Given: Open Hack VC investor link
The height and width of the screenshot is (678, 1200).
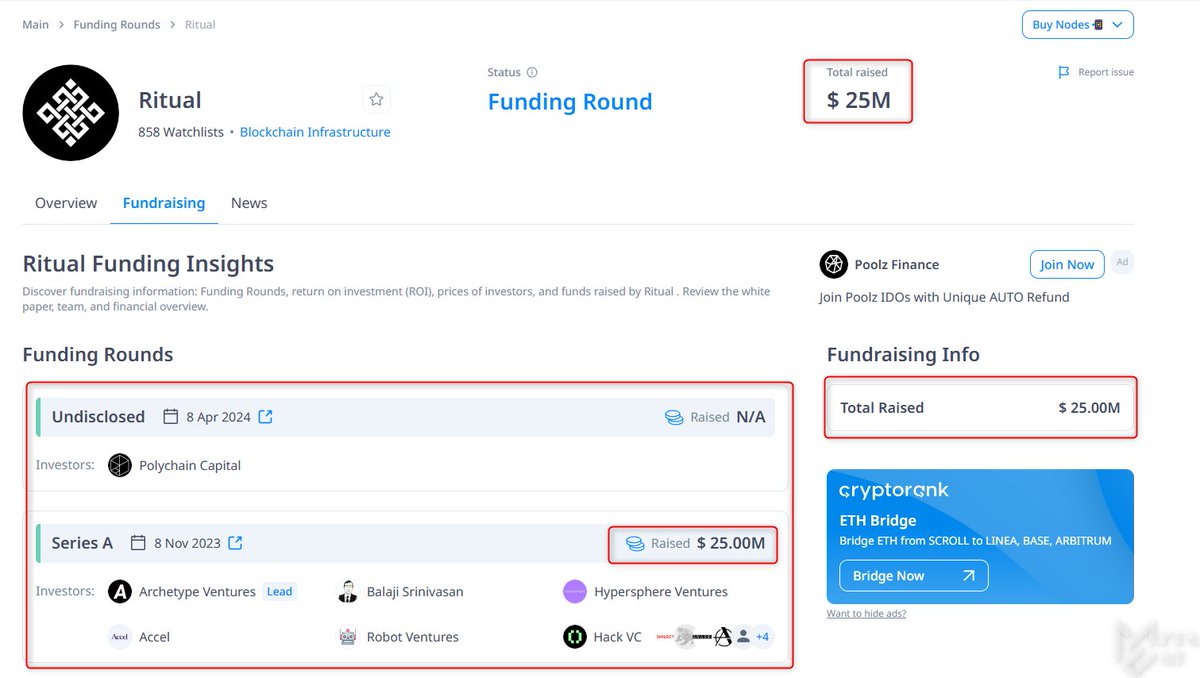Looking at the screenshot, I should coord(618,637).
